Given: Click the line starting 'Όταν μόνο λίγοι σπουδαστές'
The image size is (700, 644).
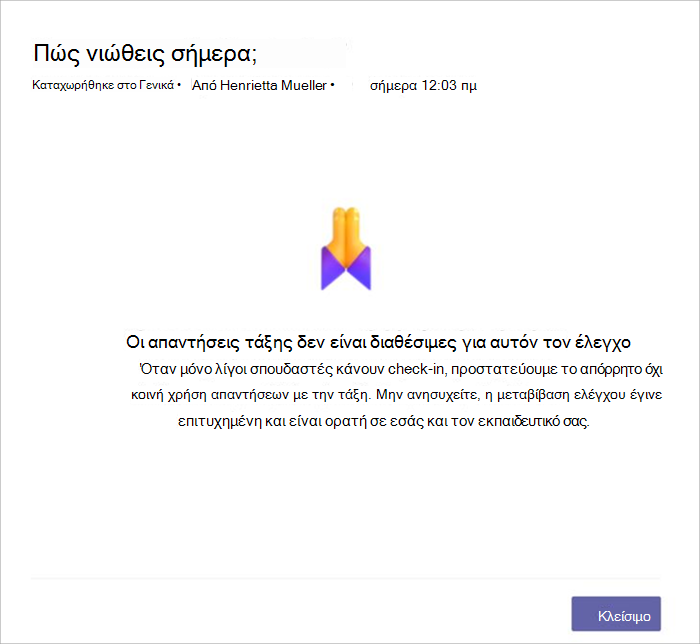Looking at the screenshot, I should point(401,370).
